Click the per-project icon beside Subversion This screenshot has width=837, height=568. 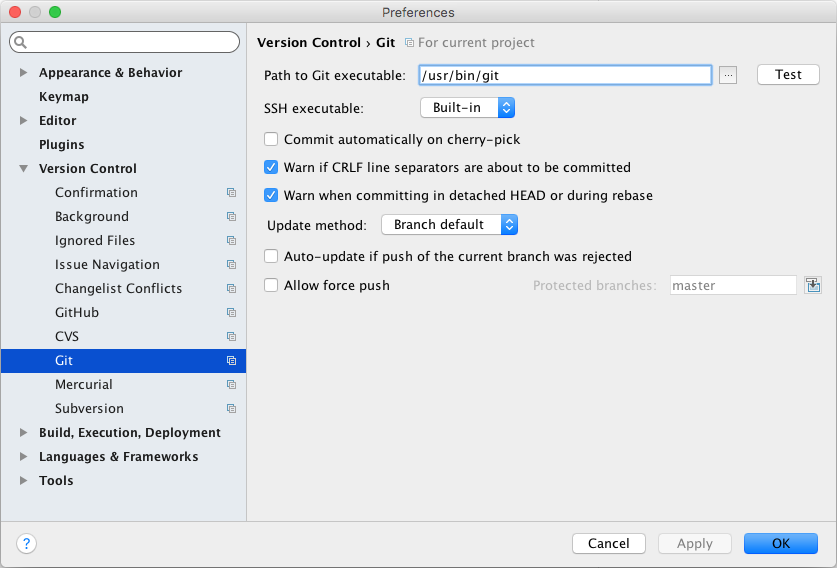pos(231,409)
